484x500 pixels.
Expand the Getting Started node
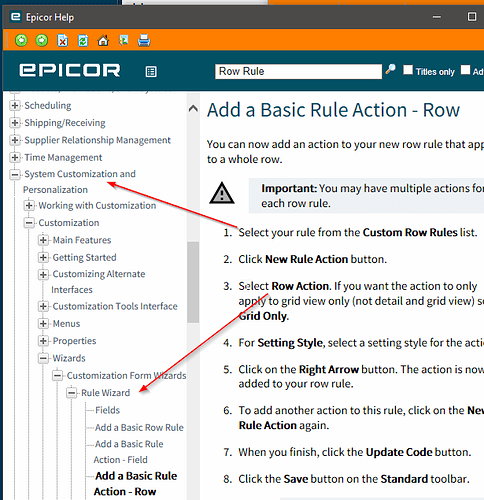pos(43,258)
